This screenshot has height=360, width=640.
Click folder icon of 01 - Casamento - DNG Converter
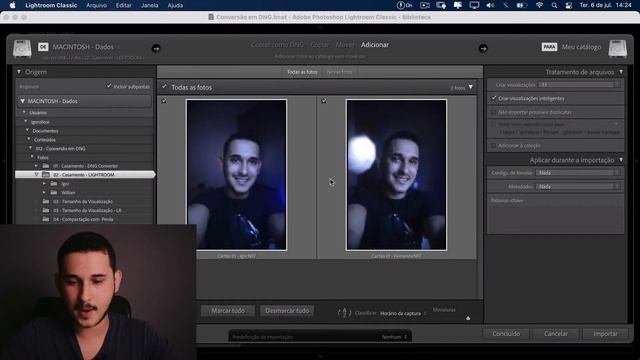coord(46,166)
